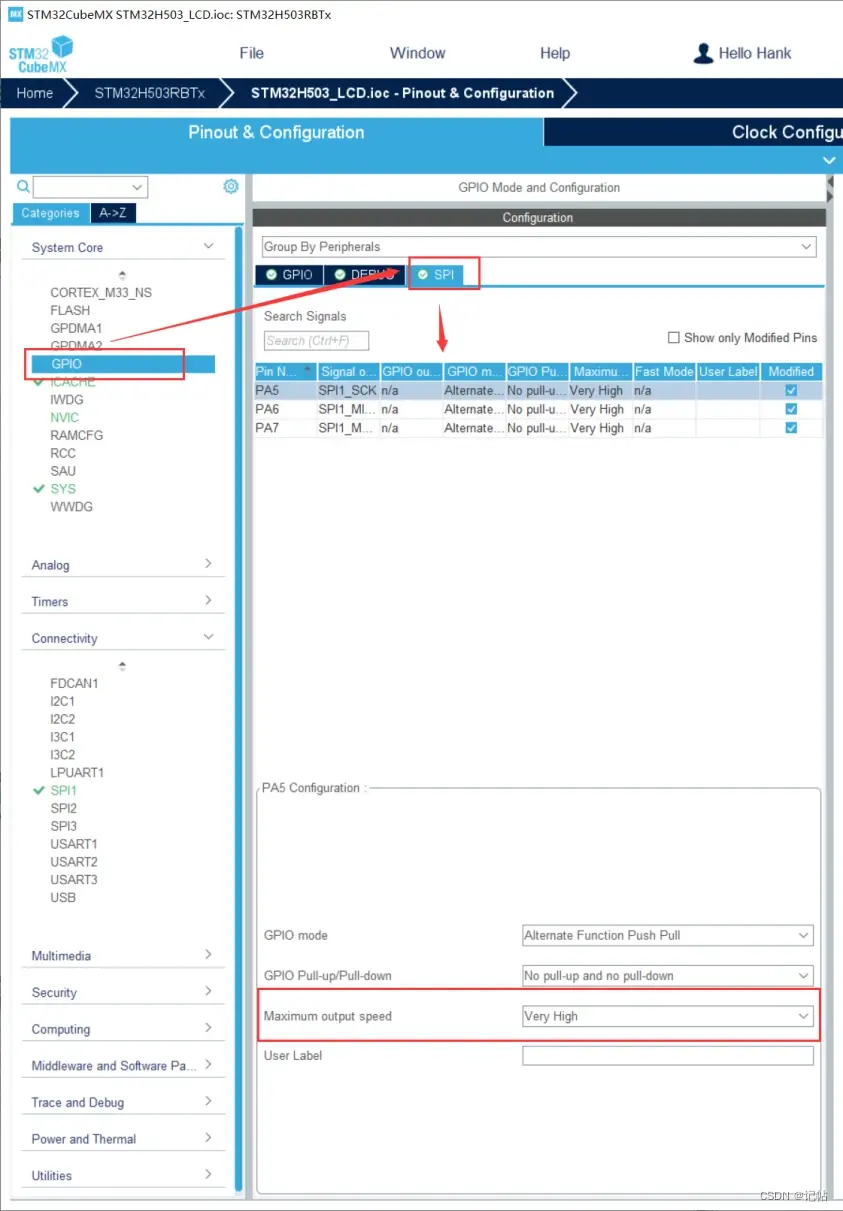Open the peripheral search combo box

90,187
